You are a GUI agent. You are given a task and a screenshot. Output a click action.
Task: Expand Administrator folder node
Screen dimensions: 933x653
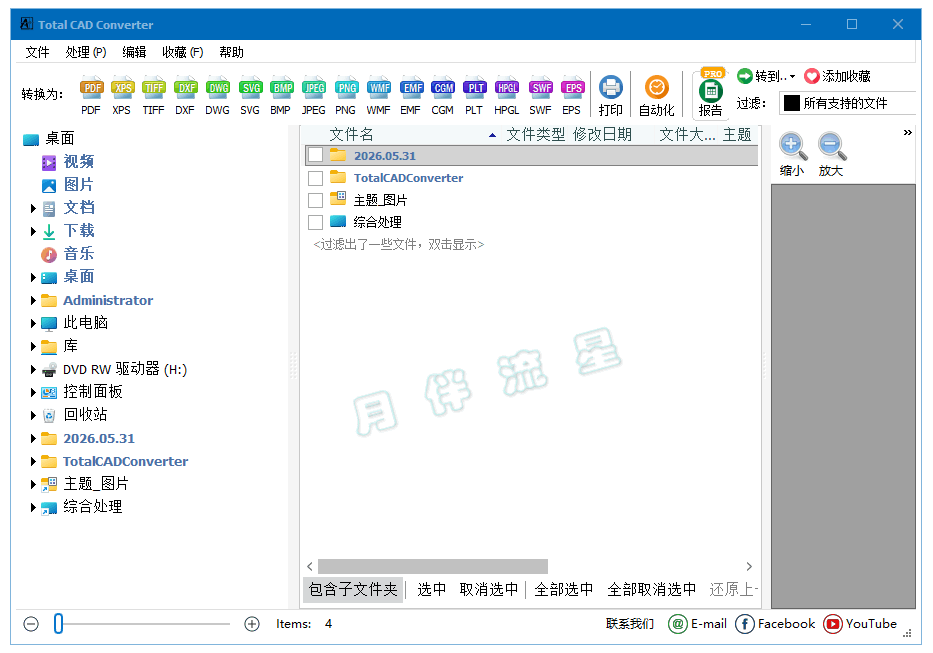click(33, 301)
